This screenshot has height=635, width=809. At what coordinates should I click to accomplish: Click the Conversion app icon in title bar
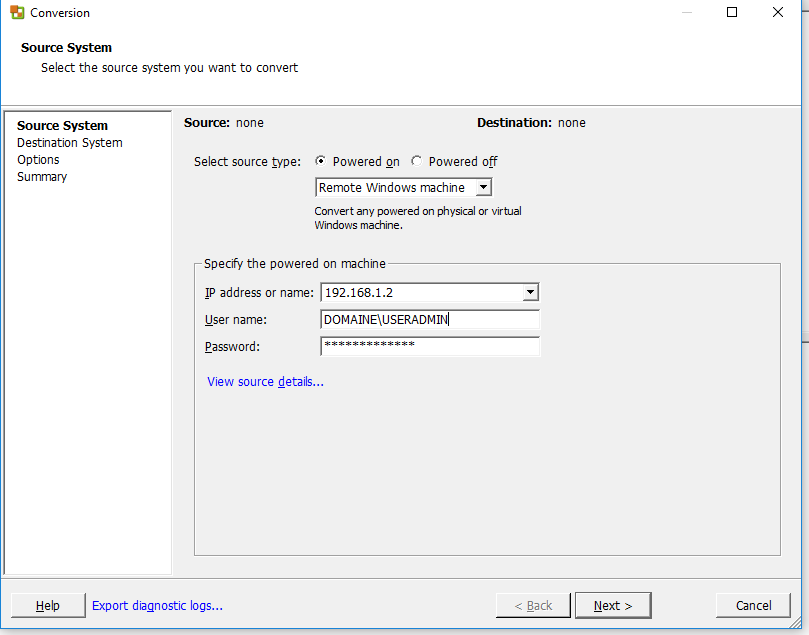(x=17, y=12)
